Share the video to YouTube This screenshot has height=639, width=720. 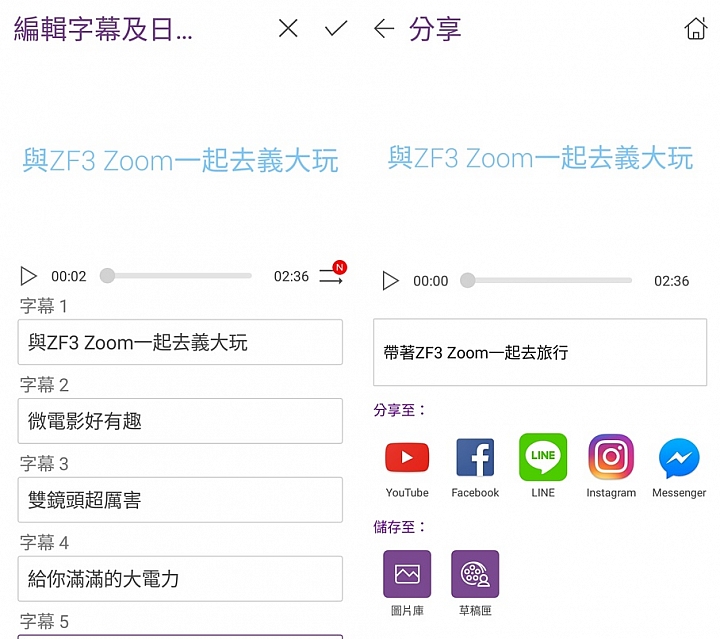[x=407, y=467]
